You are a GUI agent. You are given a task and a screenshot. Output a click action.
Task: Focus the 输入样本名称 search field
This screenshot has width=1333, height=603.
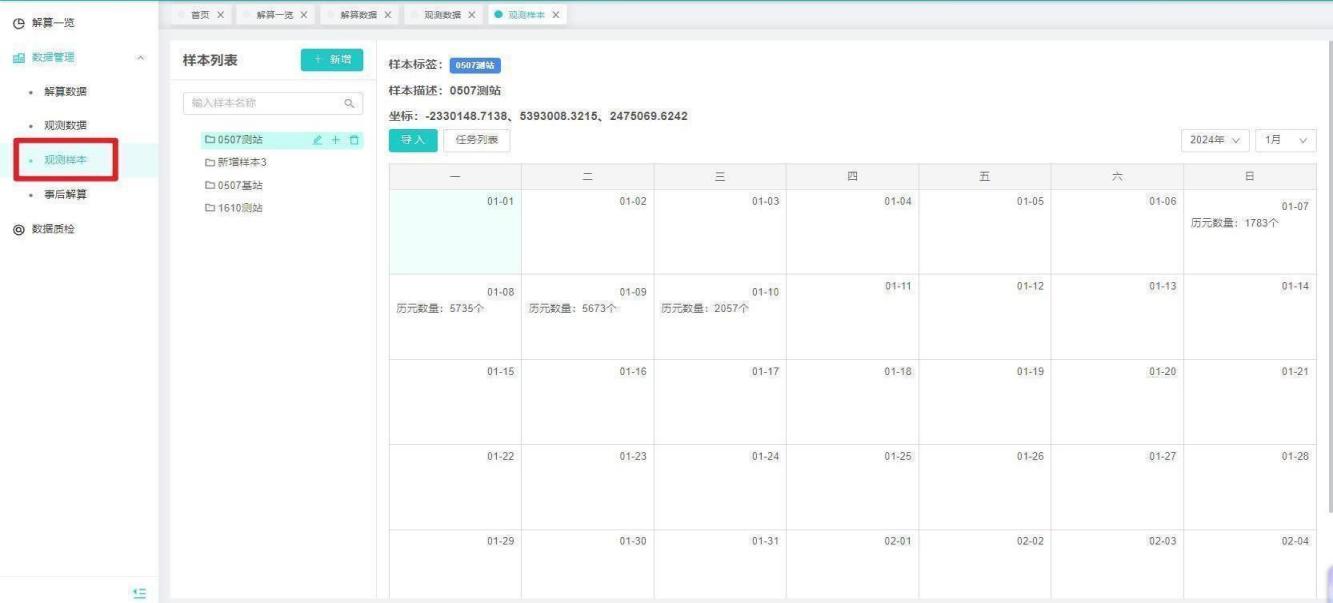(x=263, y=103)
